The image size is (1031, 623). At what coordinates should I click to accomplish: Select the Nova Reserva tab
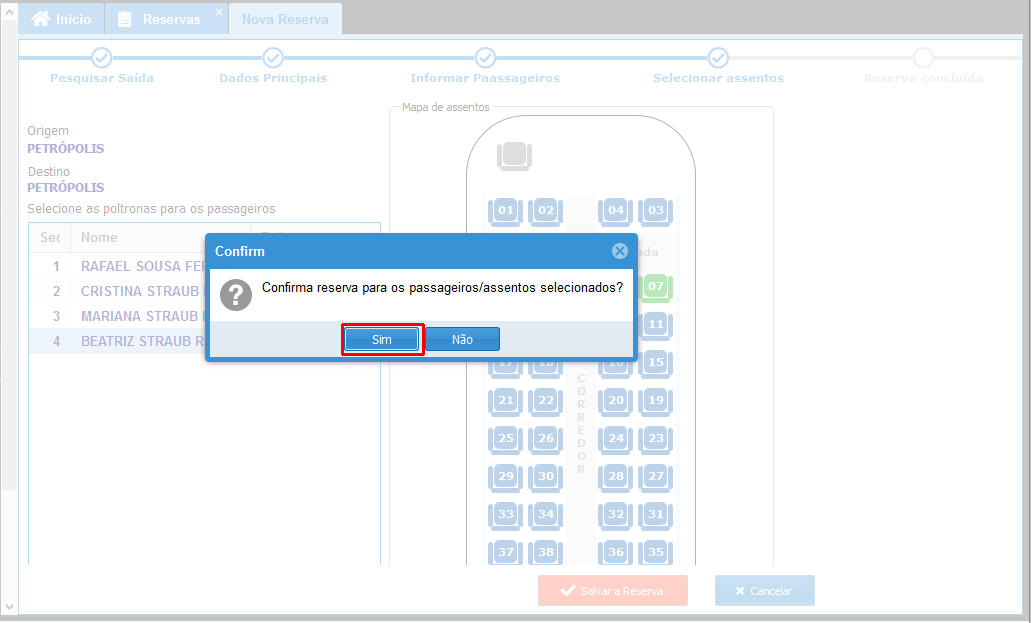(285, 19)
